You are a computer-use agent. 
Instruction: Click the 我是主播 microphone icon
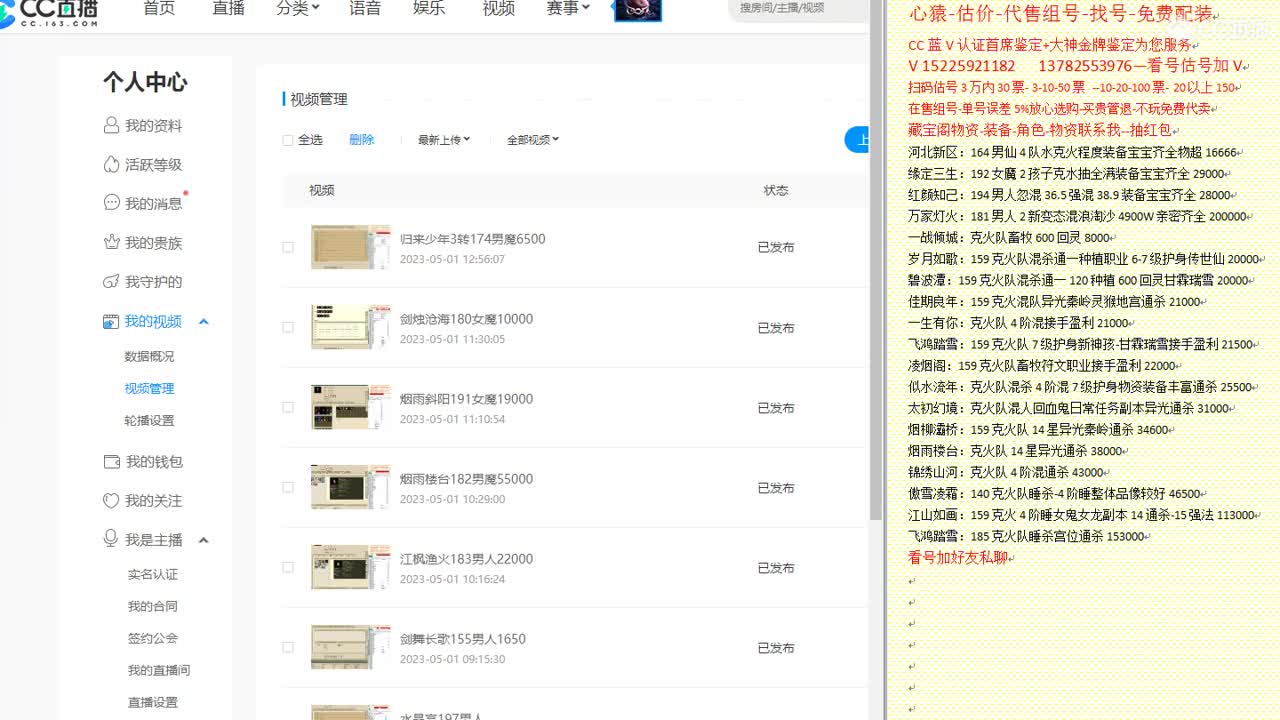click(111, 539)
